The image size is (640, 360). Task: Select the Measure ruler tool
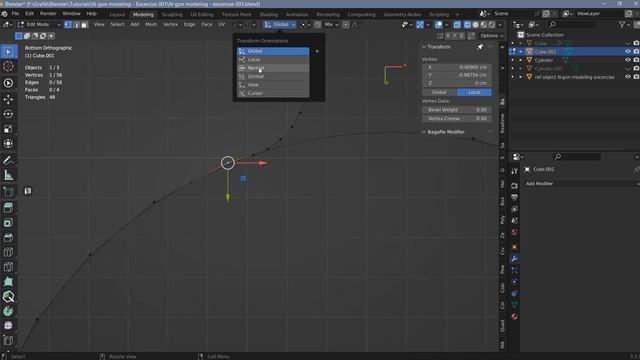(x=8, y=176)
